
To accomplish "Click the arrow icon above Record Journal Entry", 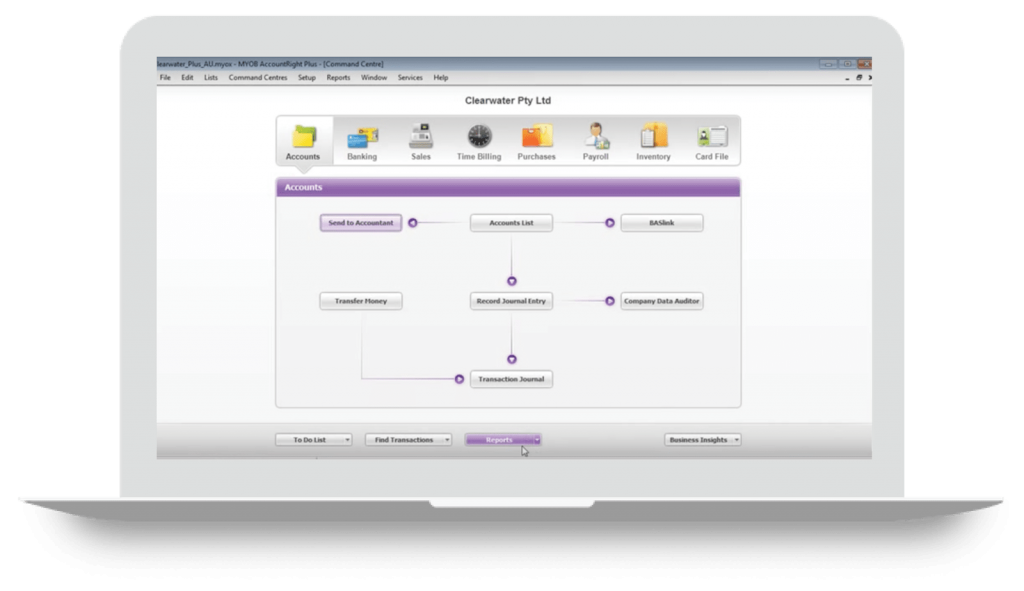I will 511,281.
